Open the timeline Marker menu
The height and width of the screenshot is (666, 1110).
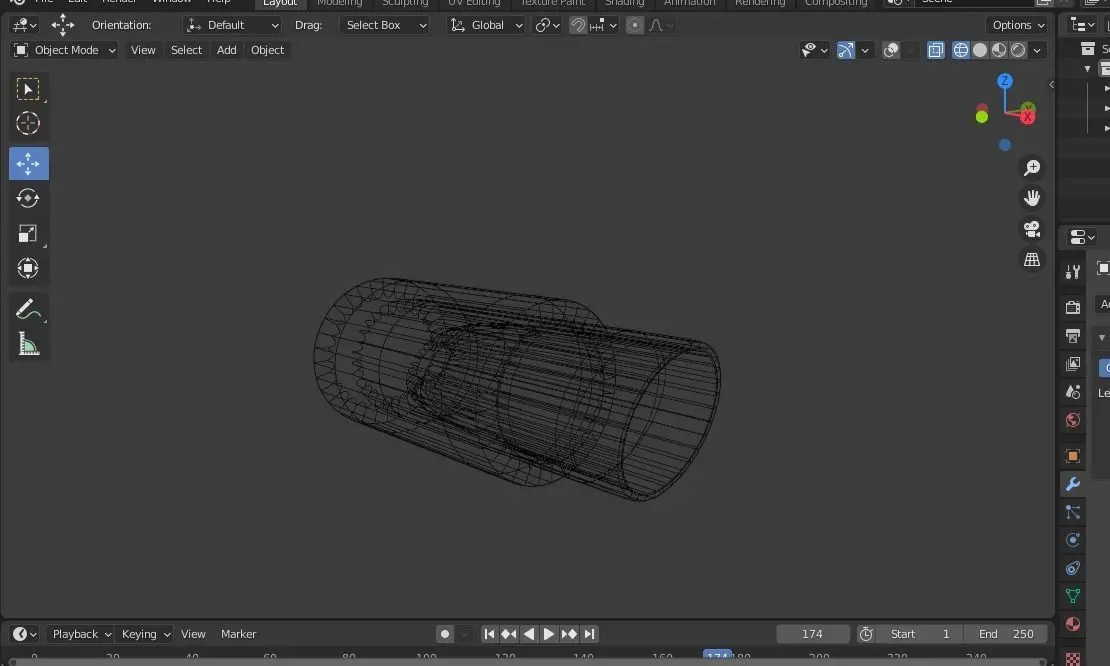click(239, 634)
